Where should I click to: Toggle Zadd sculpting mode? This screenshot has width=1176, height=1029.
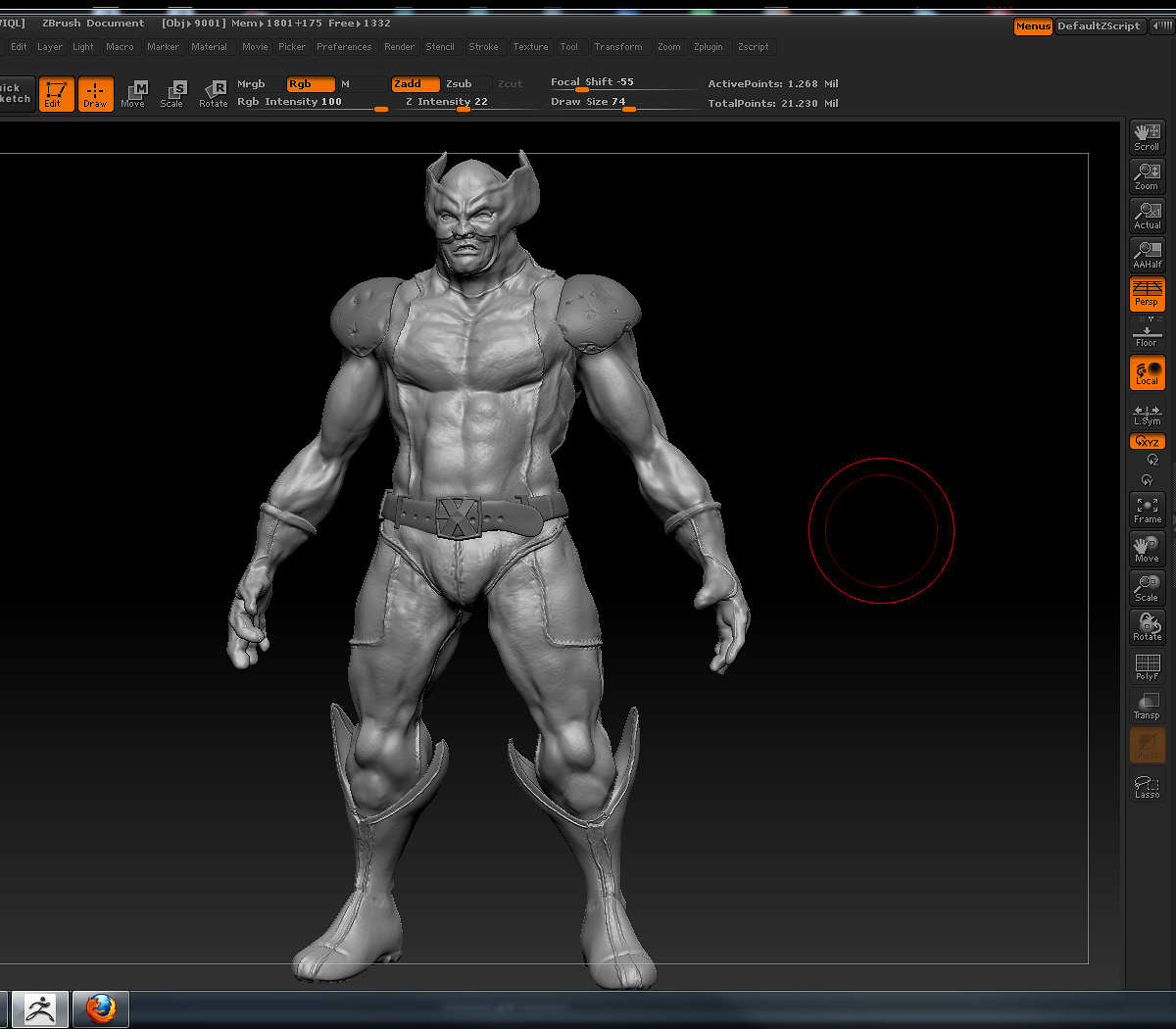point(416,84)
